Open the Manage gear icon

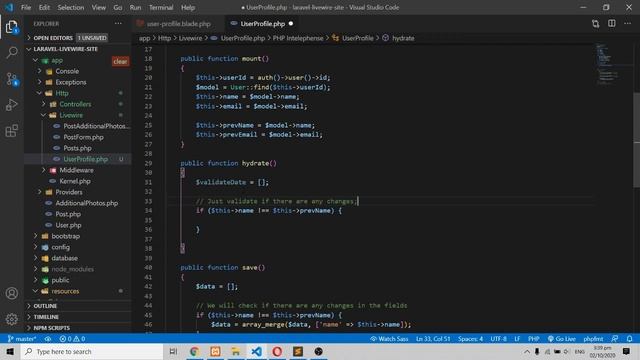point(11,319)
